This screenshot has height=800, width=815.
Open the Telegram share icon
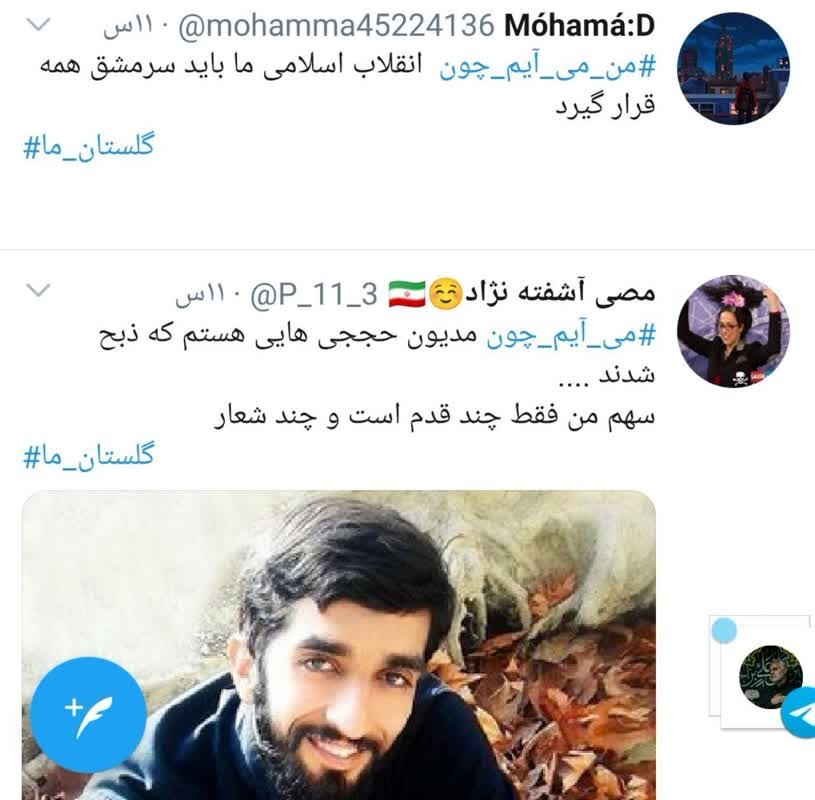pyautogui.click(x=798, y=712)
